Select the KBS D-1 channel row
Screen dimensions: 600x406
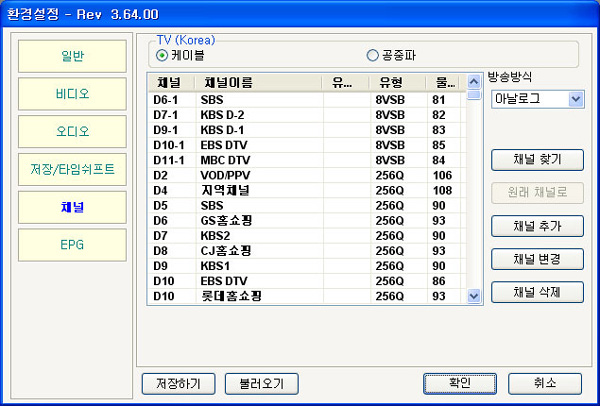coord(307,130)
